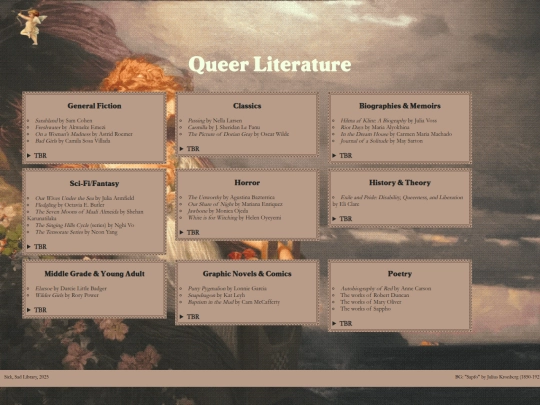Select the Poetry heading

point(400,274)
